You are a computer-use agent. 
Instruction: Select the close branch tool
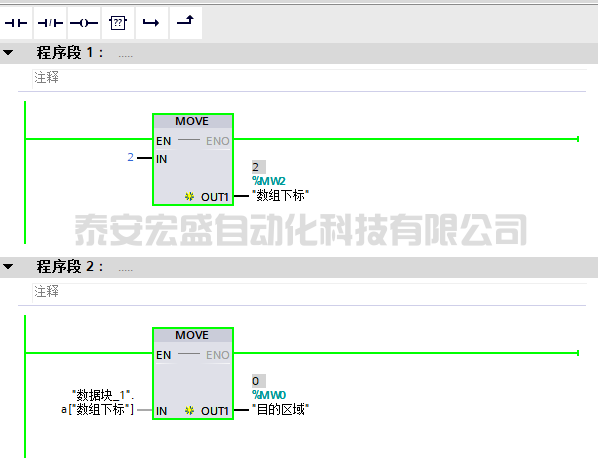coord(185,23)
